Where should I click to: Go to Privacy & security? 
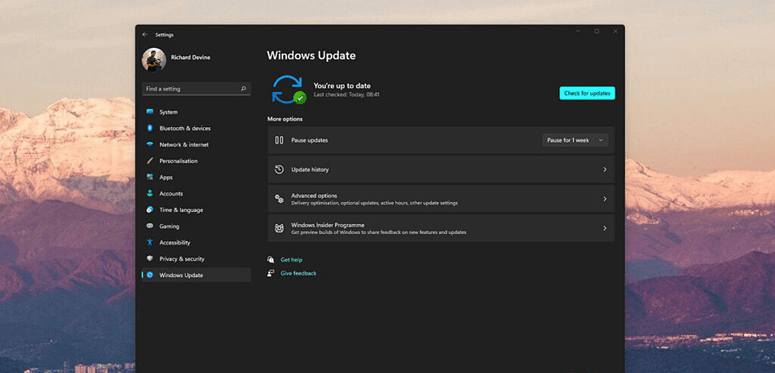click(196, 259)
